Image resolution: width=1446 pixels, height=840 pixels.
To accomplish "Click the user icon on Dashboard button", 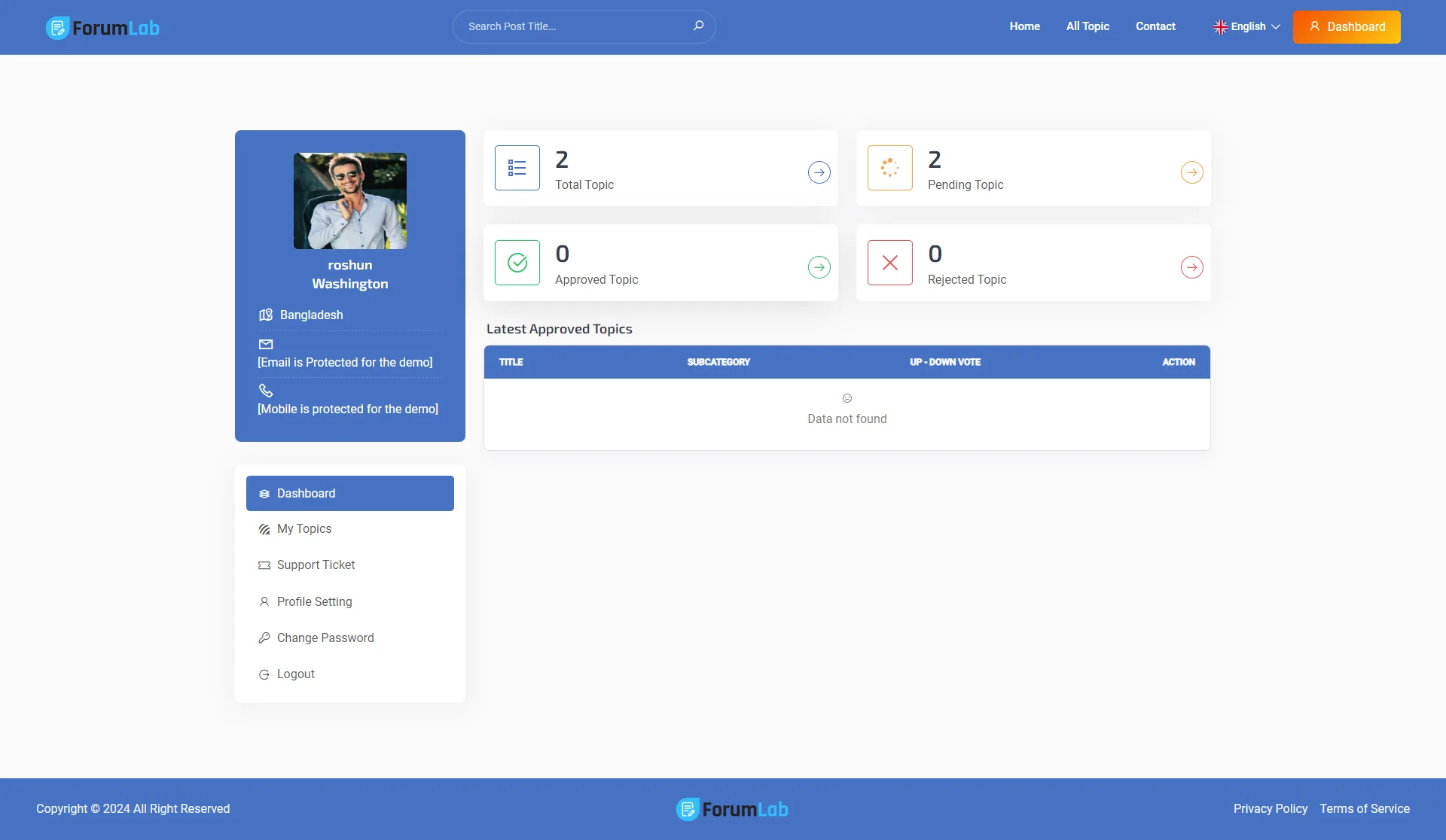I will [x=1315, y=26].
